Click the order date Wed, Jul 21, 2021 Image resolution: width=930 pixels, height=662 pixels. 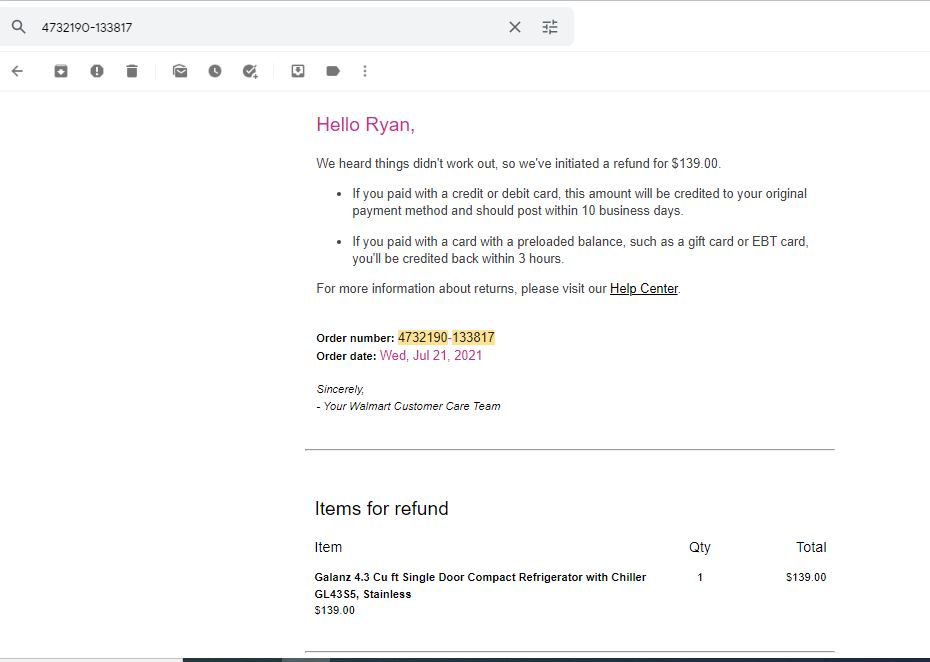click(x=431, y=355)
